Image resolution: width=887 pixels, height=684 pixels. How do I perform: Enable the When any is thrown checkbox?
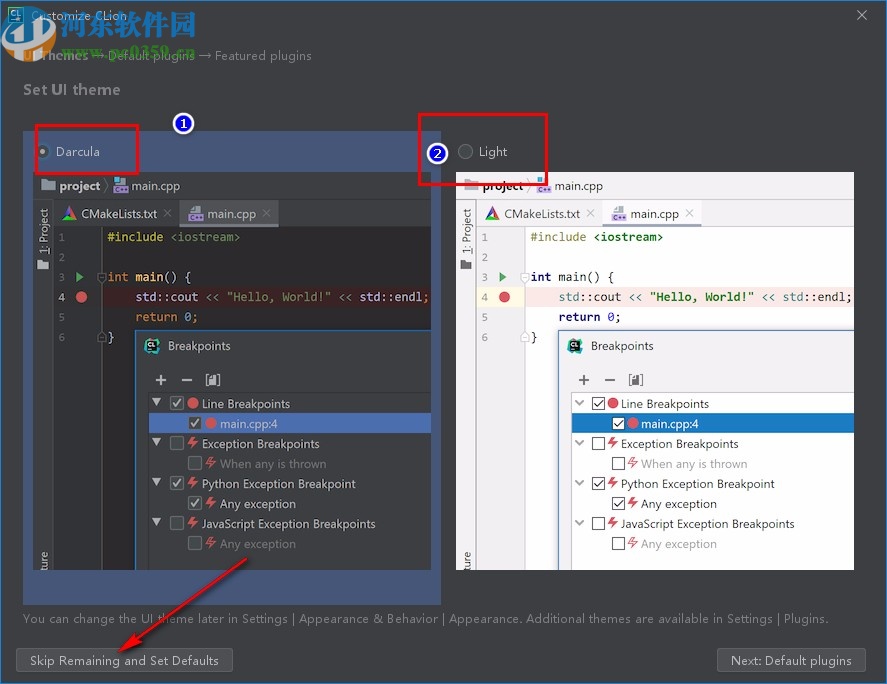pos(196,463)
